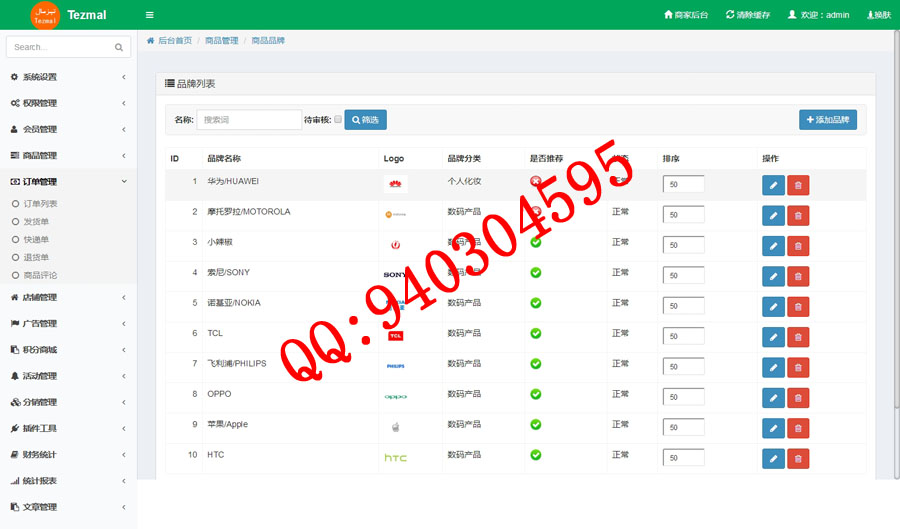Click delete trash icon for OPPO row

coord(798,398)
